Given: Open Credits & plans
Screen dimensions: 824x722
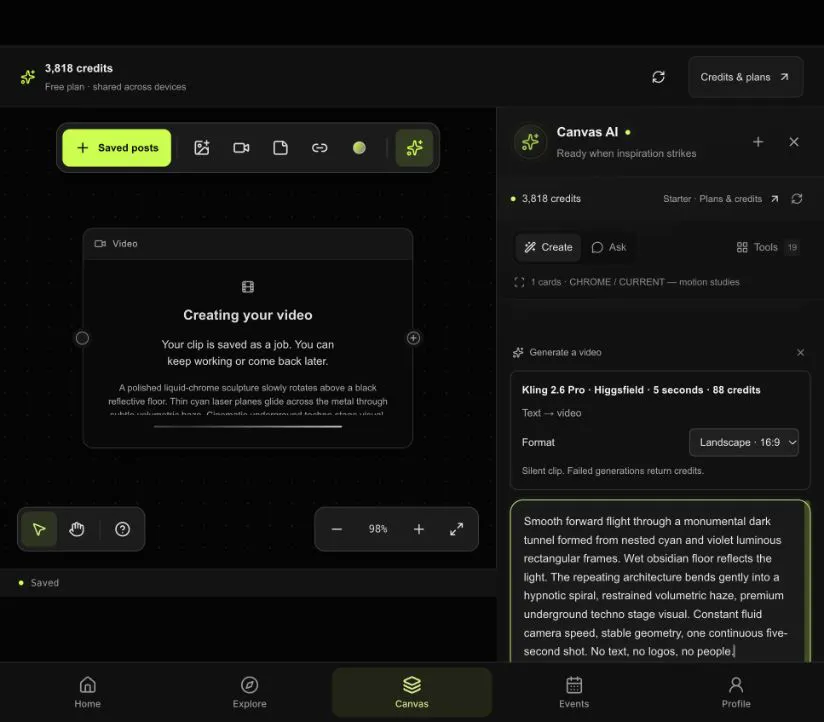Looking at the screenshot, I should pos(745,77).
